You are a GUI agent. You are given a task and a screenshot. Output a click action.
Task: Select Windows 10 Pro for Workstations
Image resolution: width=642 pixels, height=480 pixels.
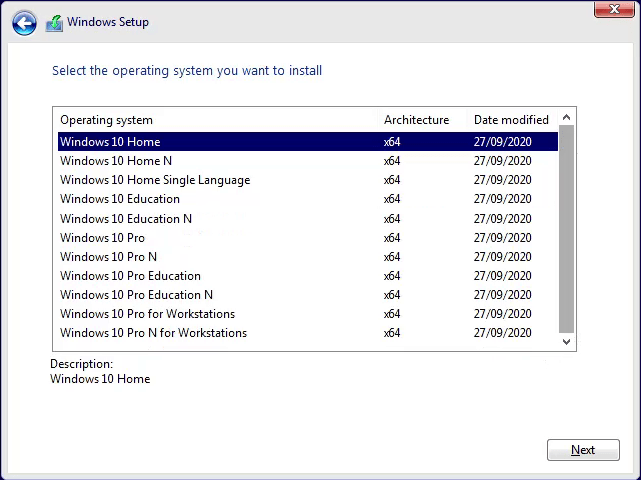307,314
